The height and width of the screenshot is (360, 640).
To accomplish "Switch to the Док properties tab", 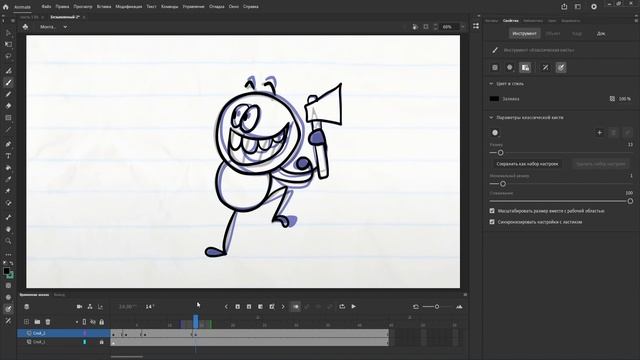I will point(601,34).
